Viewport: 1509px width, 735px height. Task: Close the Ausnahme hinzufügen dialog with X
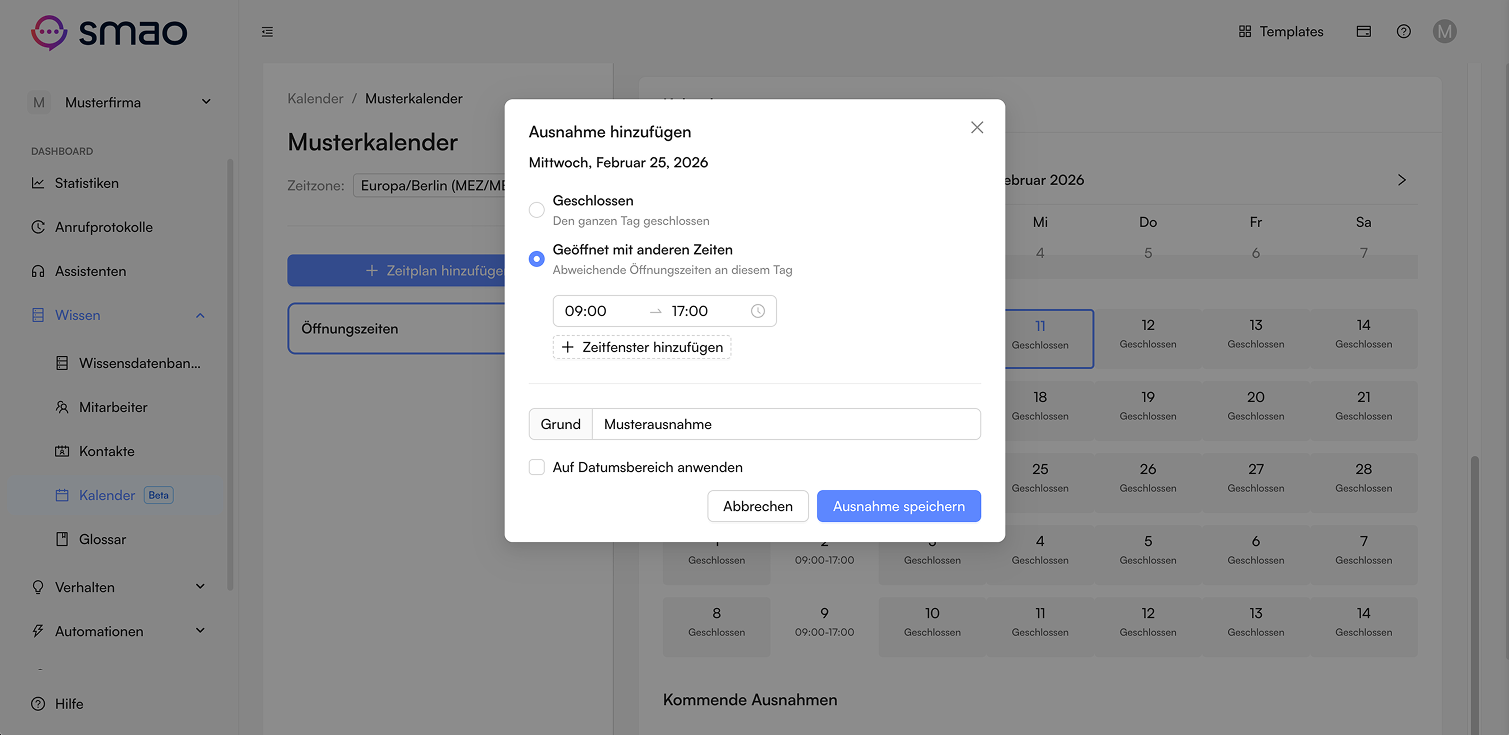(x=977, y=127)
